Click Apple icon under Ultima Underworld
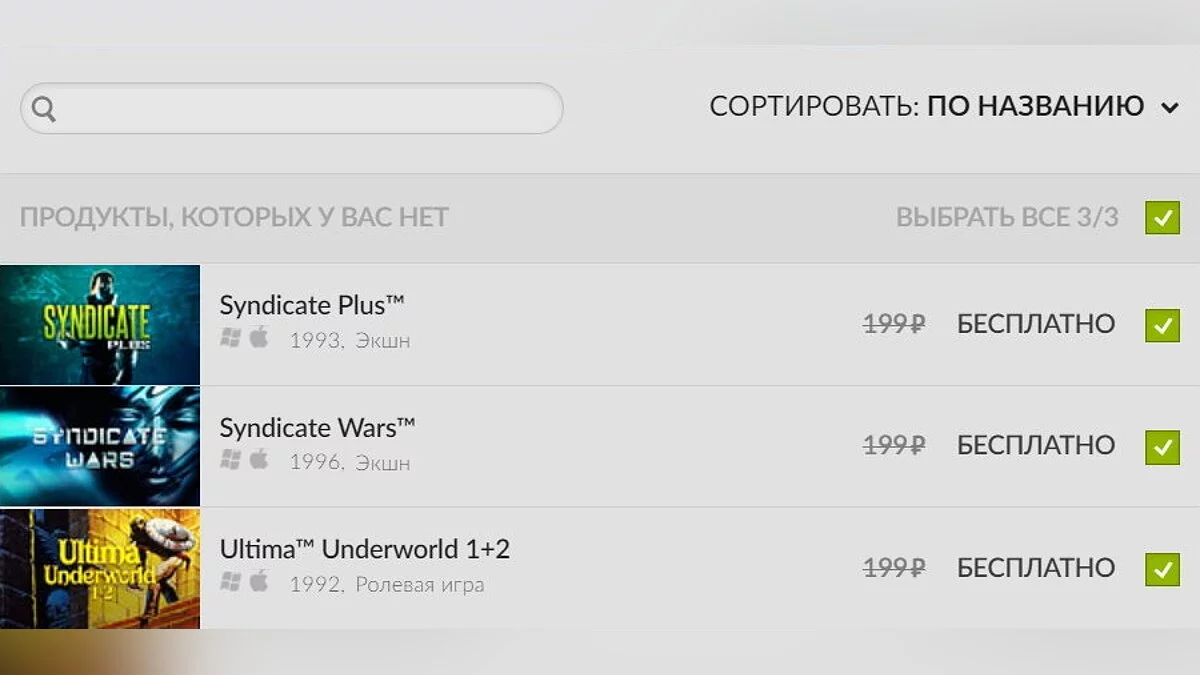The height and width of the screenshot is (675, 1200). coord(259,582)
